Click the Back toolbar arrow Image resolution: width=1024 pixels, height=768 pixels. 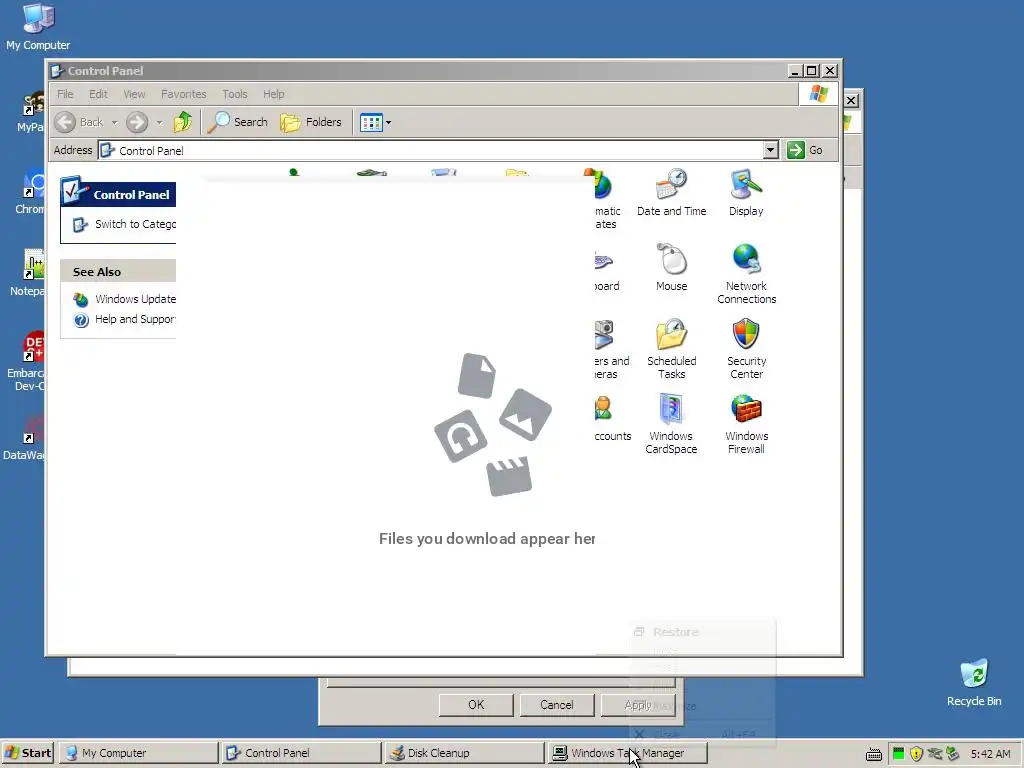click(78, 122)
